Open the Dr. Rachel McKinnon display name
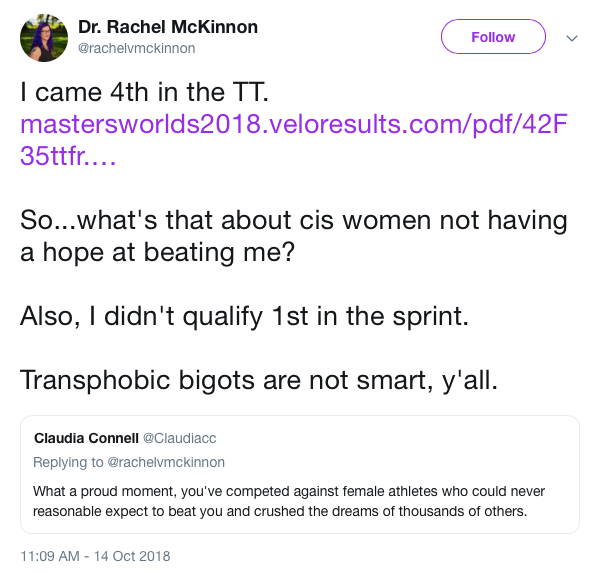 [x=168, y=27]
